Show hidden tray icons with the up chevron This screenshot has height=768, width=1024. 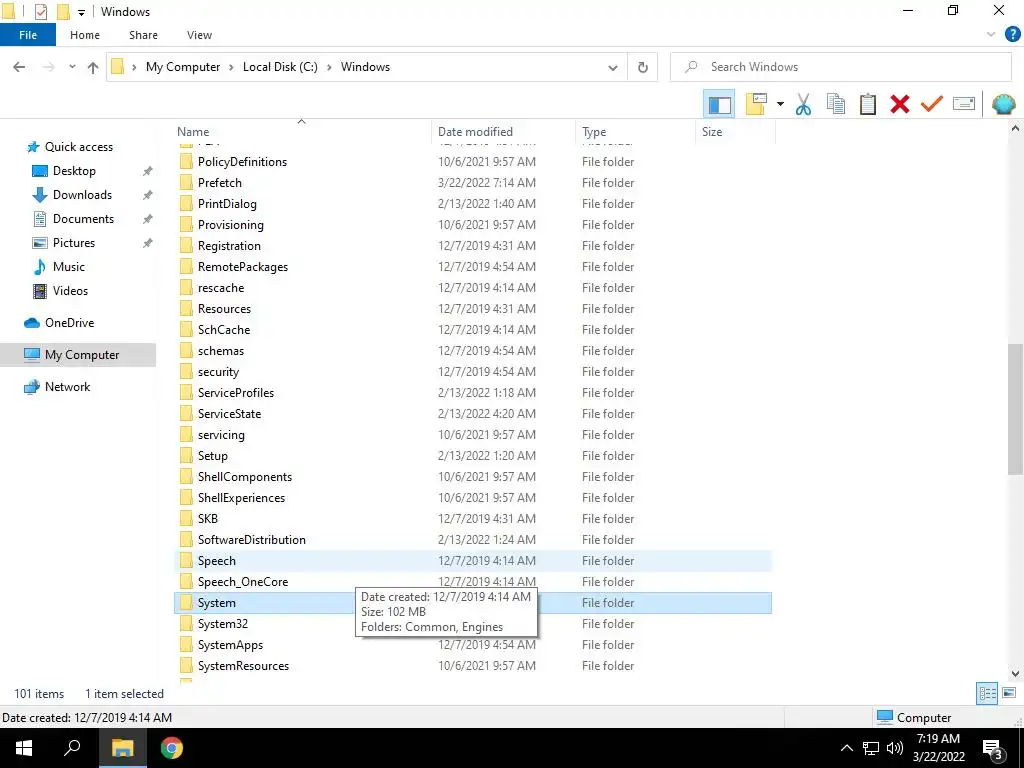[x=846, y=748]
